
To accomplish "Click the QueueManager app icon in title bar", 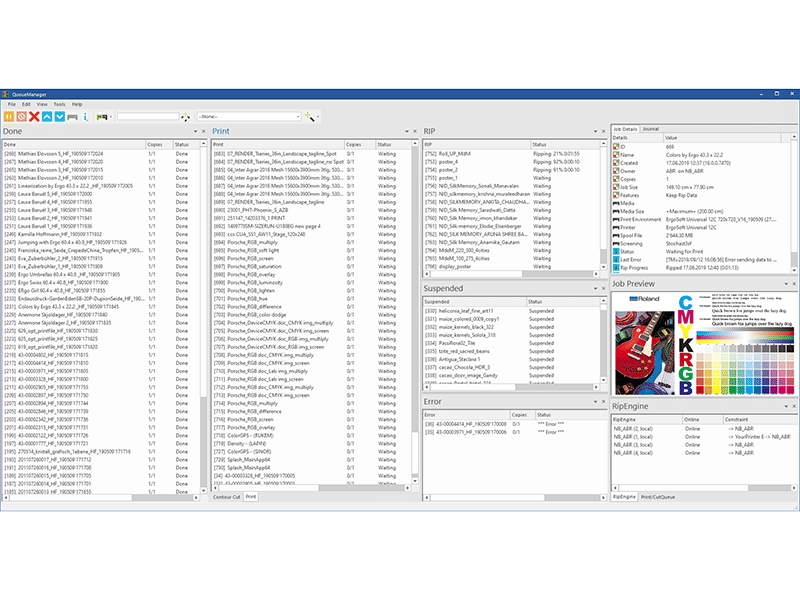I will [6, 94].
